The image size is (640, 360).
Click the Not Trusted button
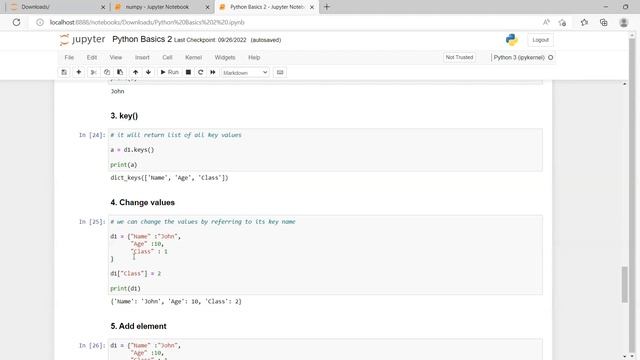click(x=459, y=58)
